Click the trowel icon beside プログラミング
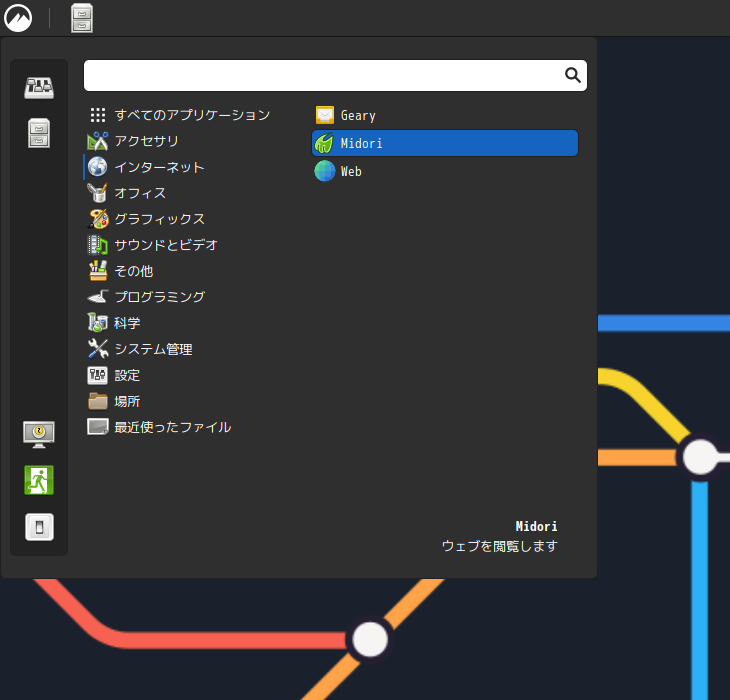This screenshot has height=700, width=730. tap(98, 297)
